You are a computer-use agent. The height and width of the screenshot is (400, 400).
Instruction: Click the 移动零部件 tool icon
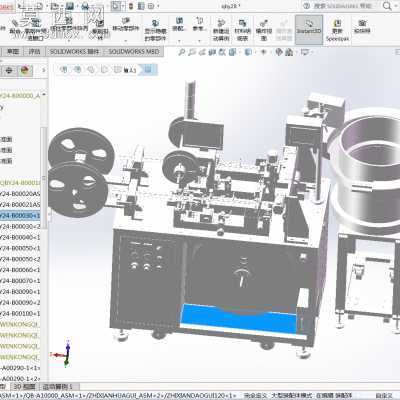pos(125,22)
